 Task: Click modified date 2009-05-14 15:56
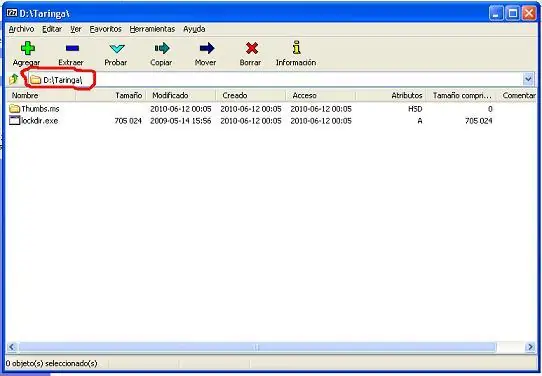click(180, 121)
